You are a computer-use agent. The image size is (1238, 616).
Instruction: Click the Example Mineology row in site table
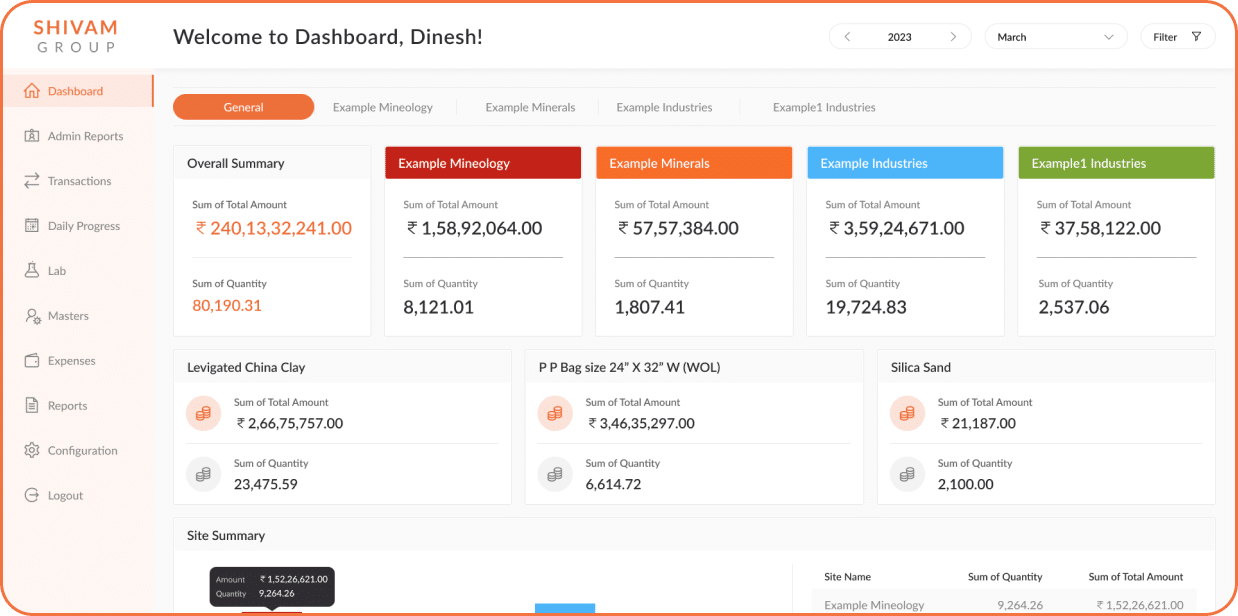(x=1002, y=605)
